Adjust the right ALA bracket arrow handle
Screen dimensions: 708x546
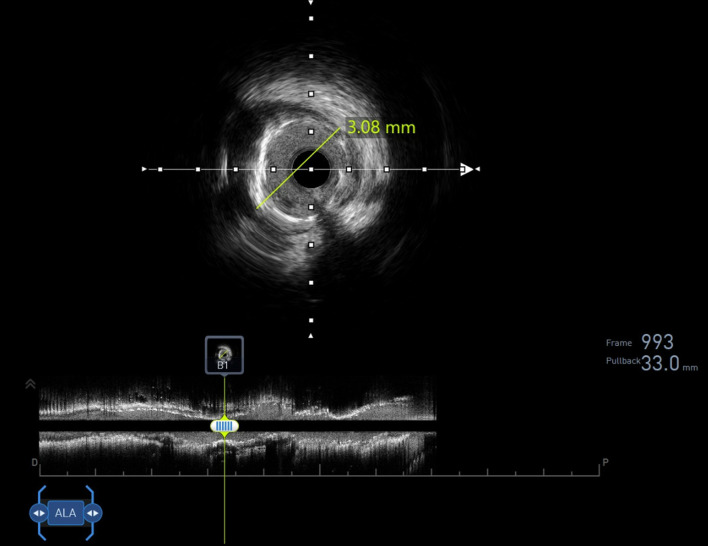point(93,513)
